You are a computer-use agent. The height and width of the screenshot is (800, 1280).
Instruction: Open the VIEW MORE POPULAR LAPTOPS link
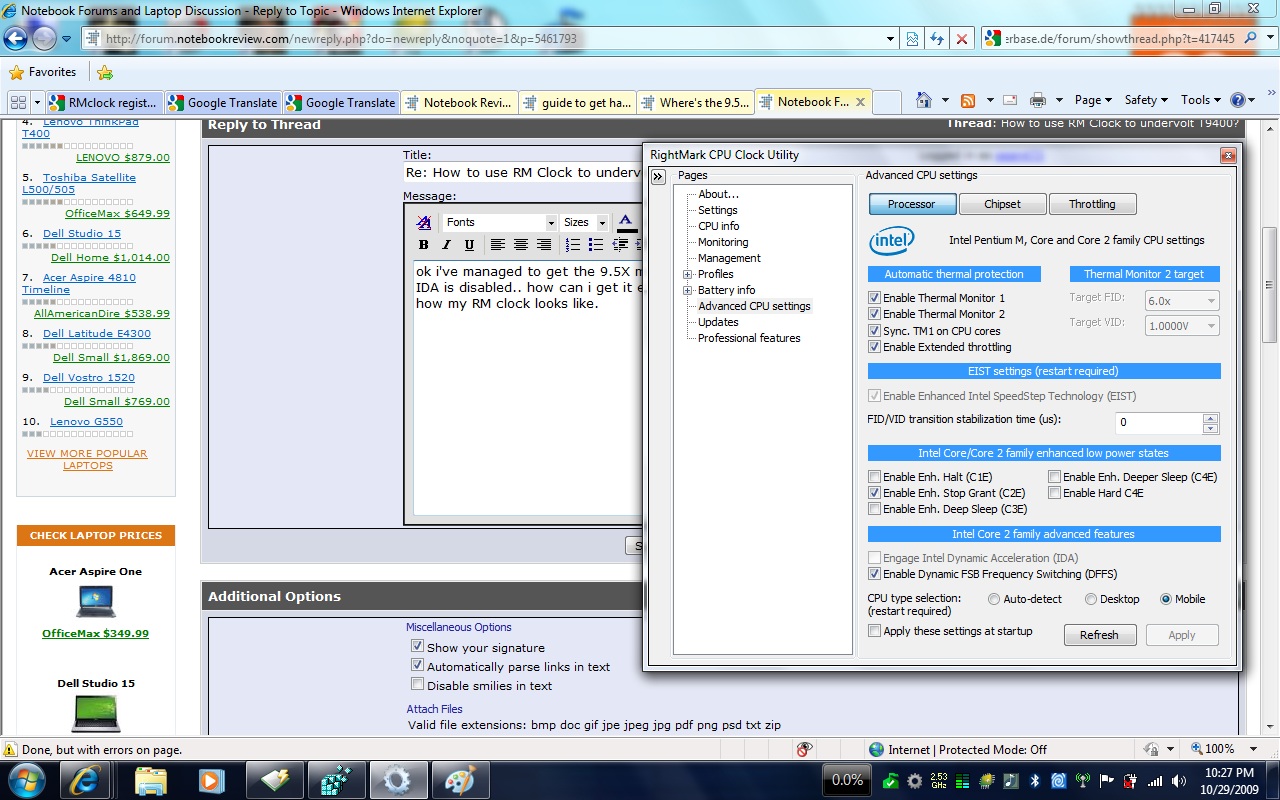point(87,459)
